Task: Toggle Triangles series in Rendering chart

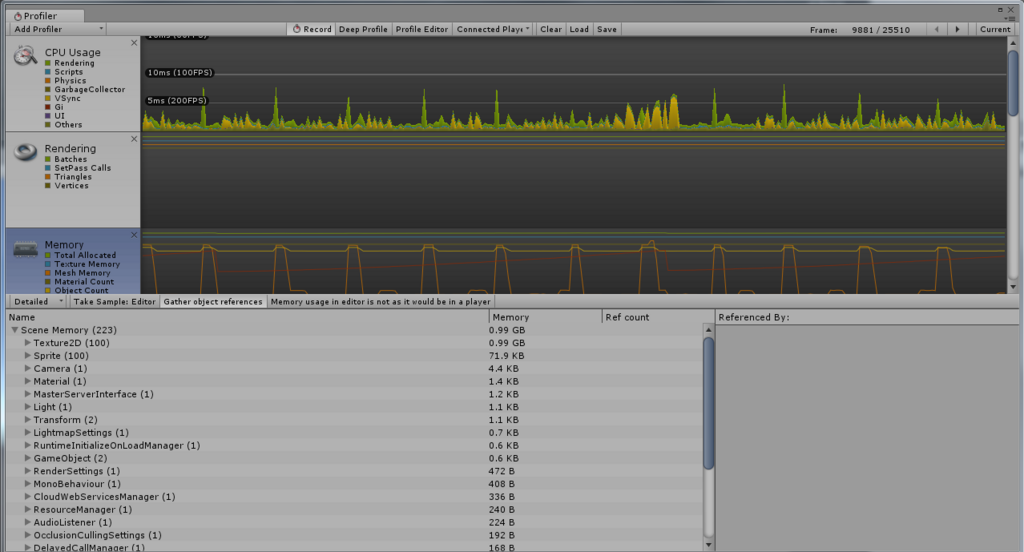Action: pyautogui.click(x=48, y=177)
